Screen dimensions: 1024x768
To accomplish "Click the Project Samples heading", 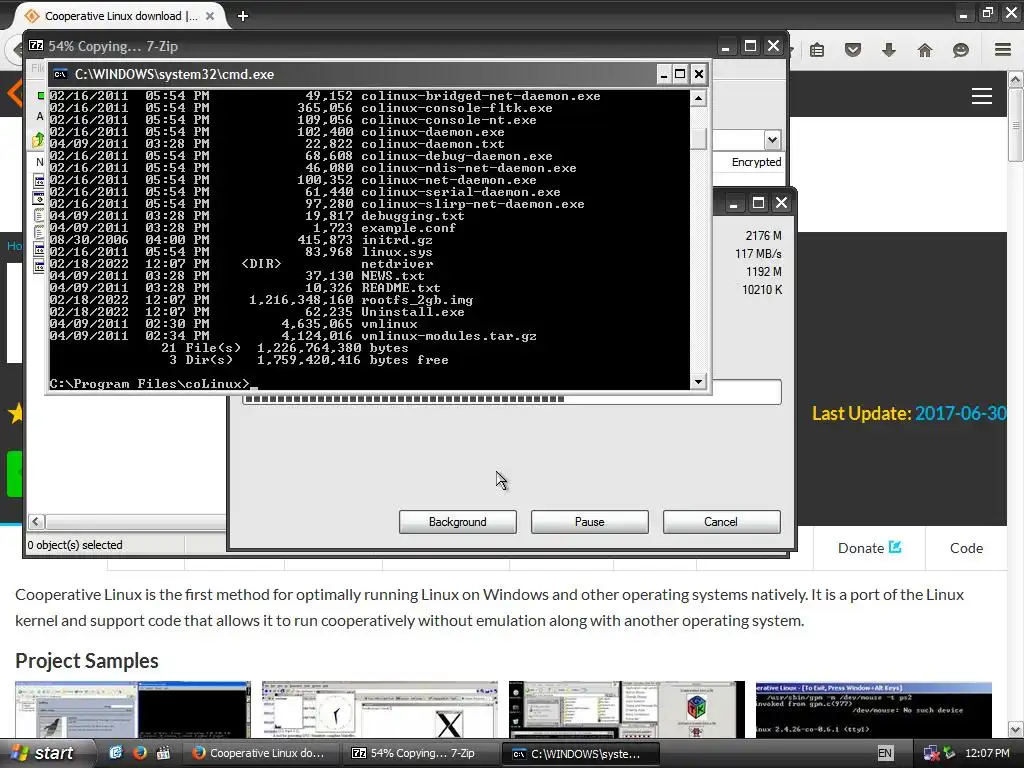I will click(x=87, y=661).
